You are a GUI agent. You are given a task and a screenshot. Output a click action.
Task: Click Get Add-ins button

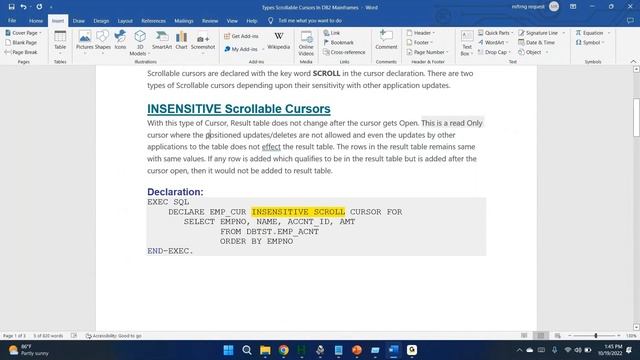click(x=241, y=36)
